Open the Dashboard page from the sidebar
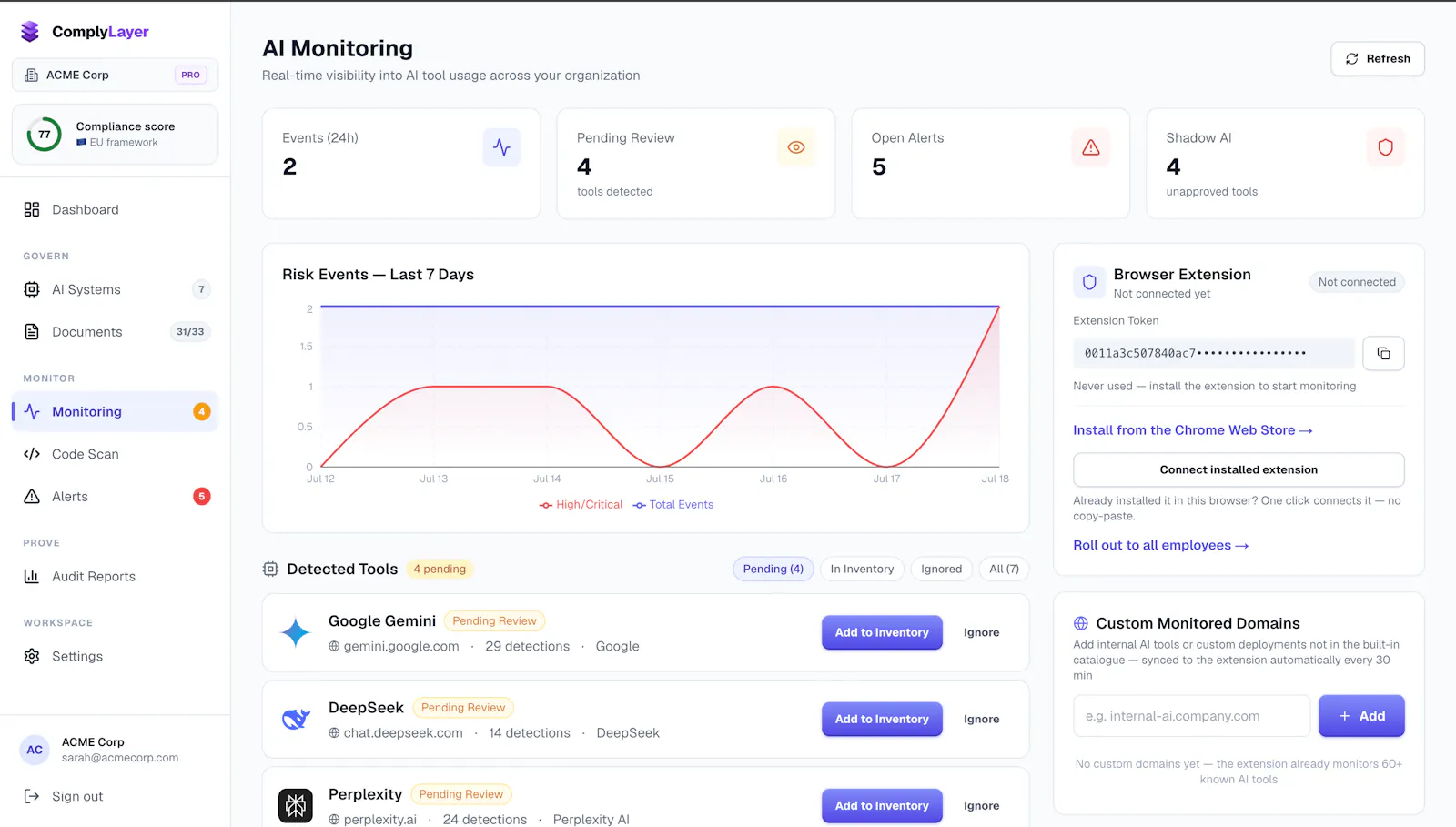The width and height of the screenshot is (1456, 827). point(116,209)
